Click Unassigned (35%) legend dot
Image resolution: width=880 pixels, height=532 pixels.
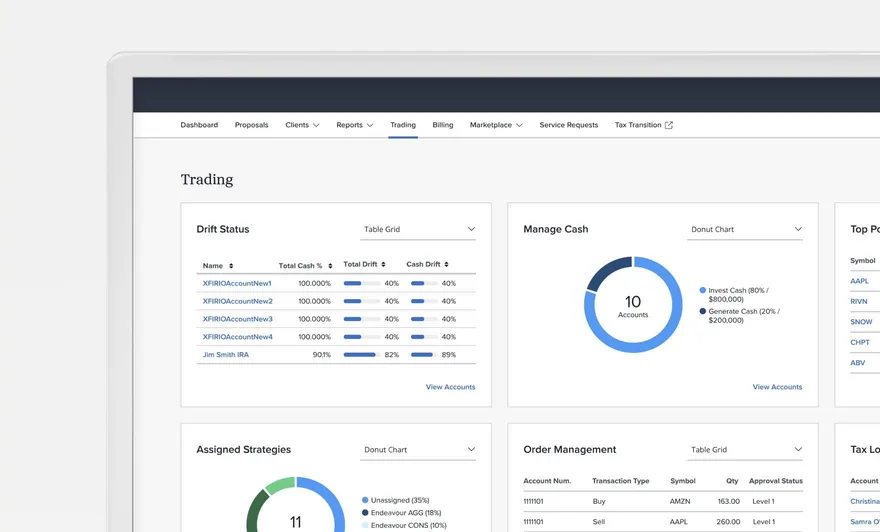(x=365, y=500)
